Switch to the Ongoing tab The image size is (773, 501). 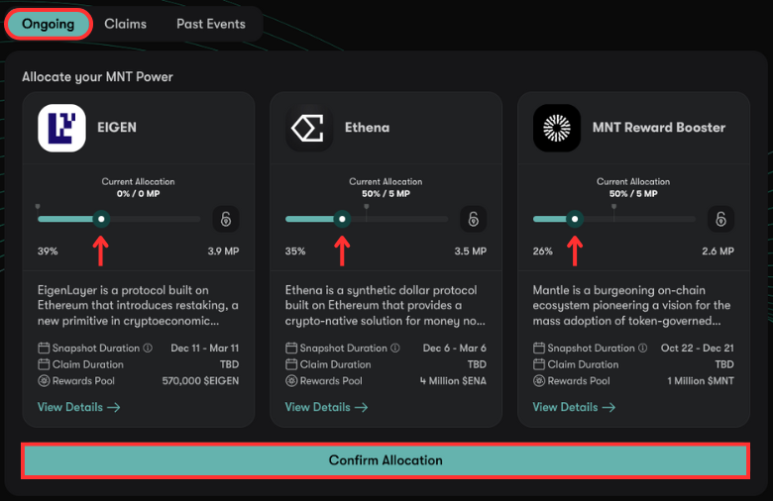point(48,24)
